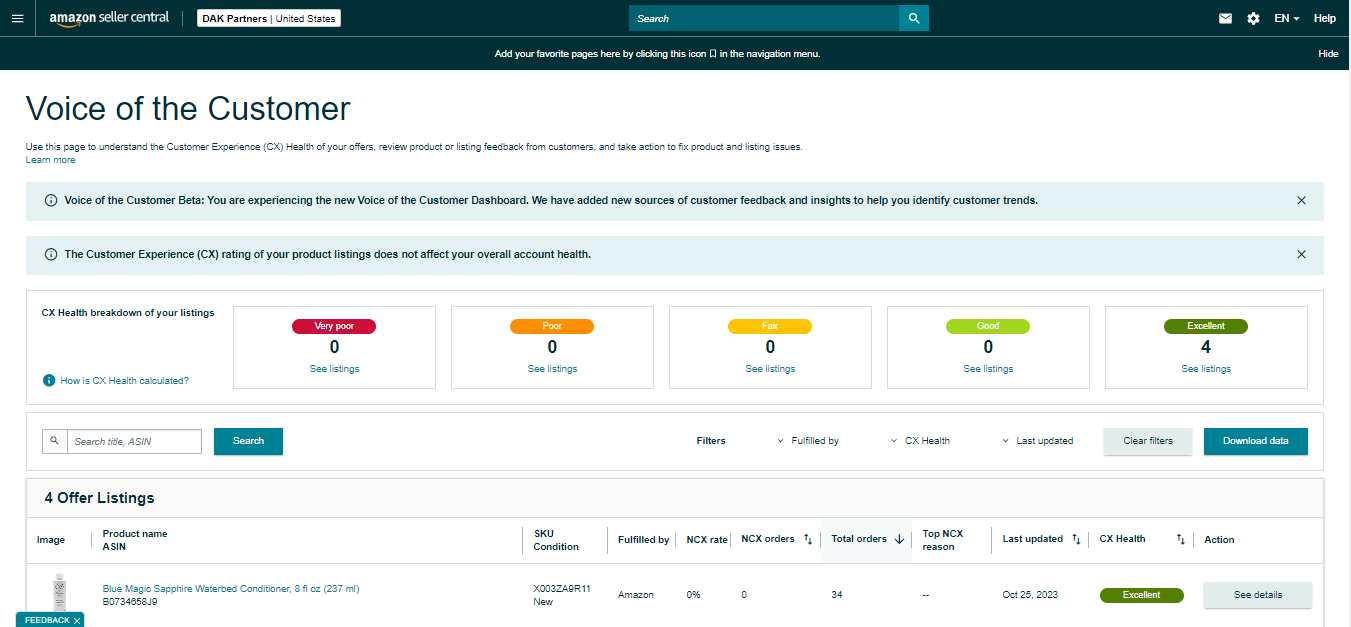Close the FEEDBACK tab with X
Image resolution: width=1351 pixels, height=627 pixels.
point(77,621)
